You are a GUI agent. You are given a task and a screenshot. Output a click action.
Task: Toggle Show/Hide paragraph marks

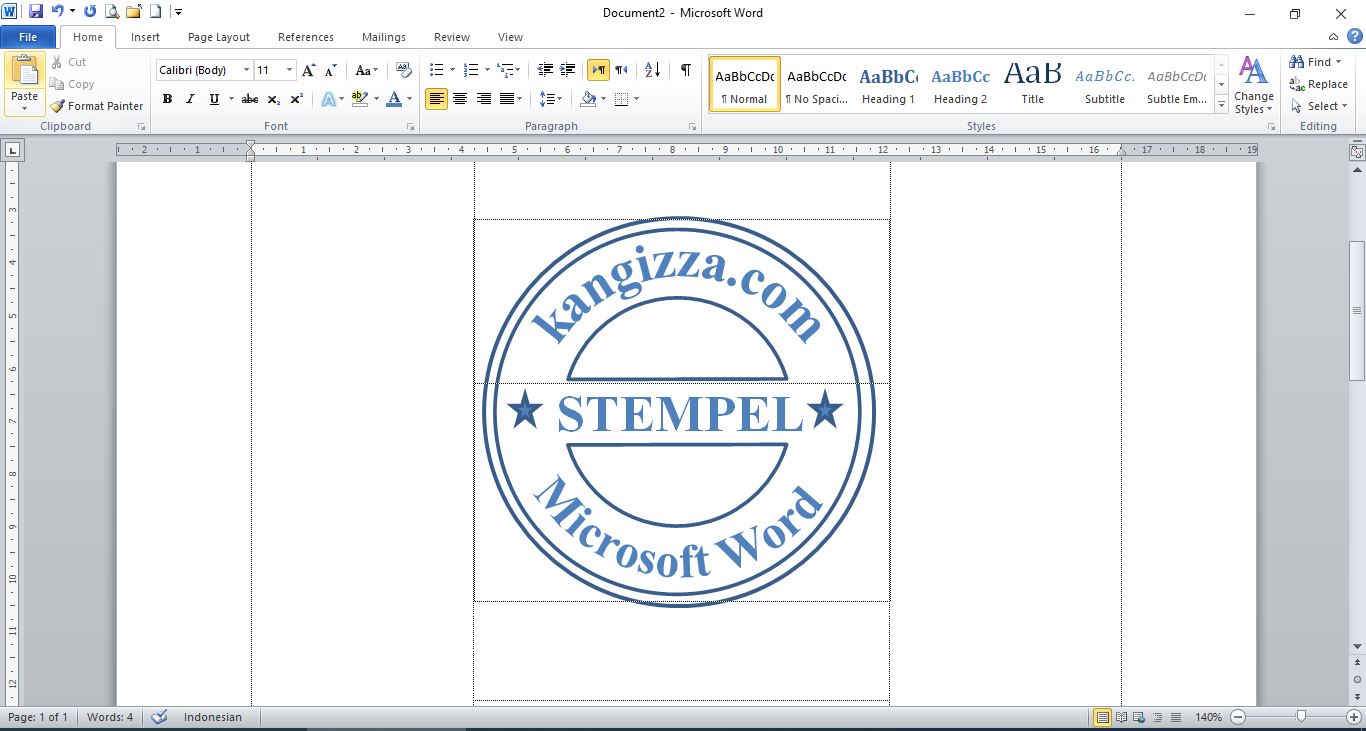click(x=685, y=70)
